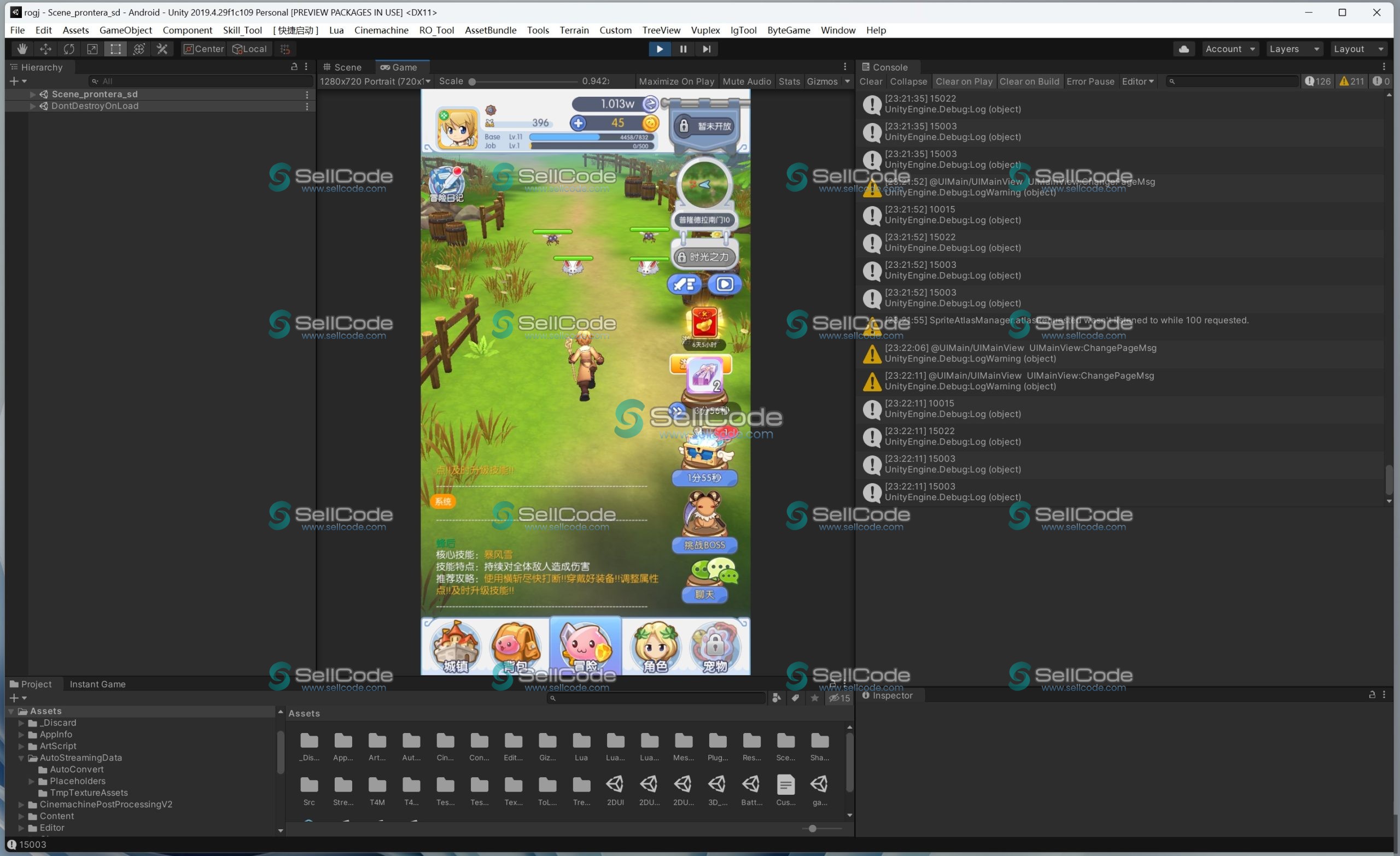Open the Assets menu
This screenshot has height=856, width=1400.
click(x=75, y=30)
